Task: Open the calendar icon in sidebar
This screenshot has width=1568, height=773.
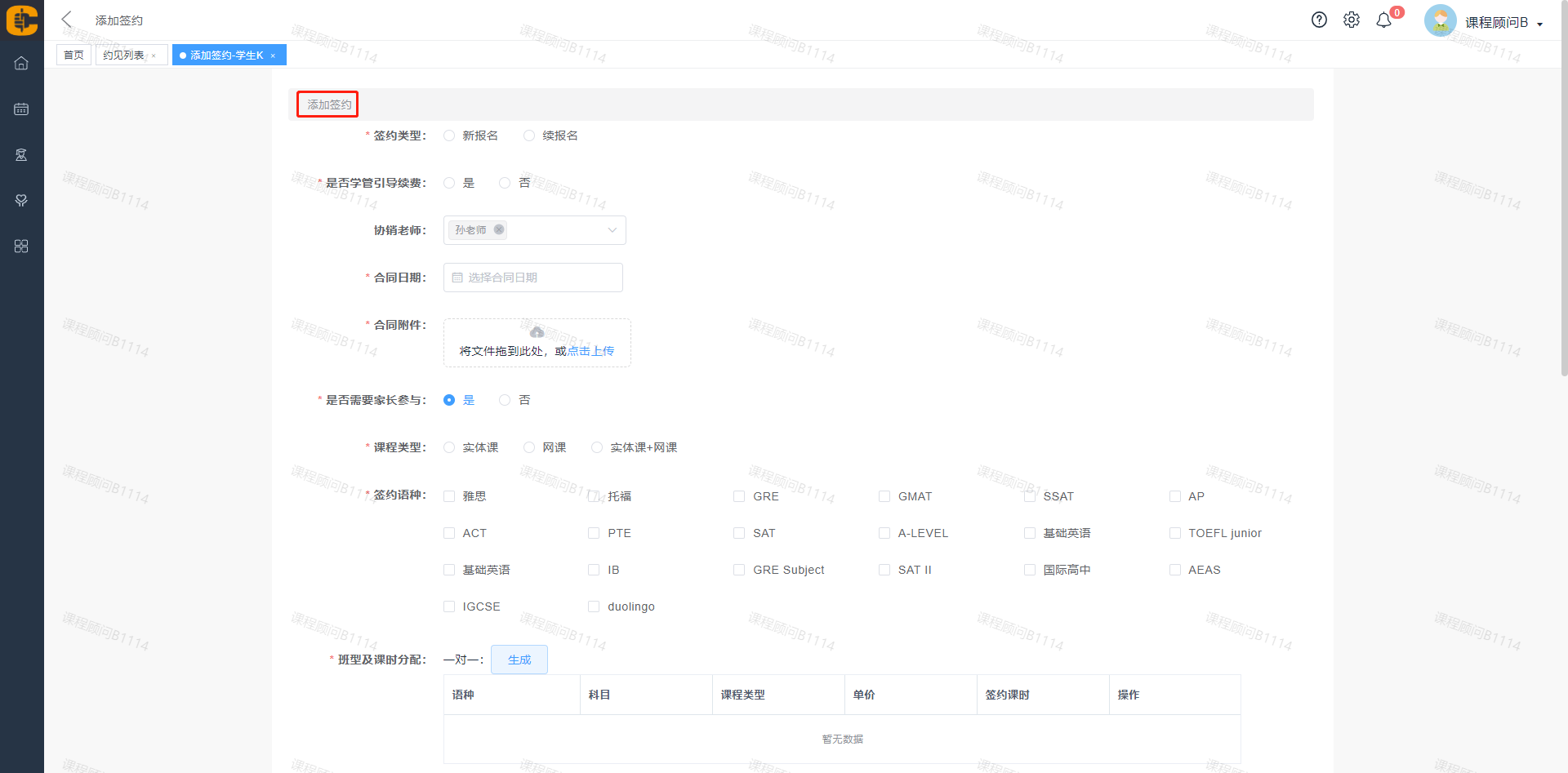Action: (21, 109)
